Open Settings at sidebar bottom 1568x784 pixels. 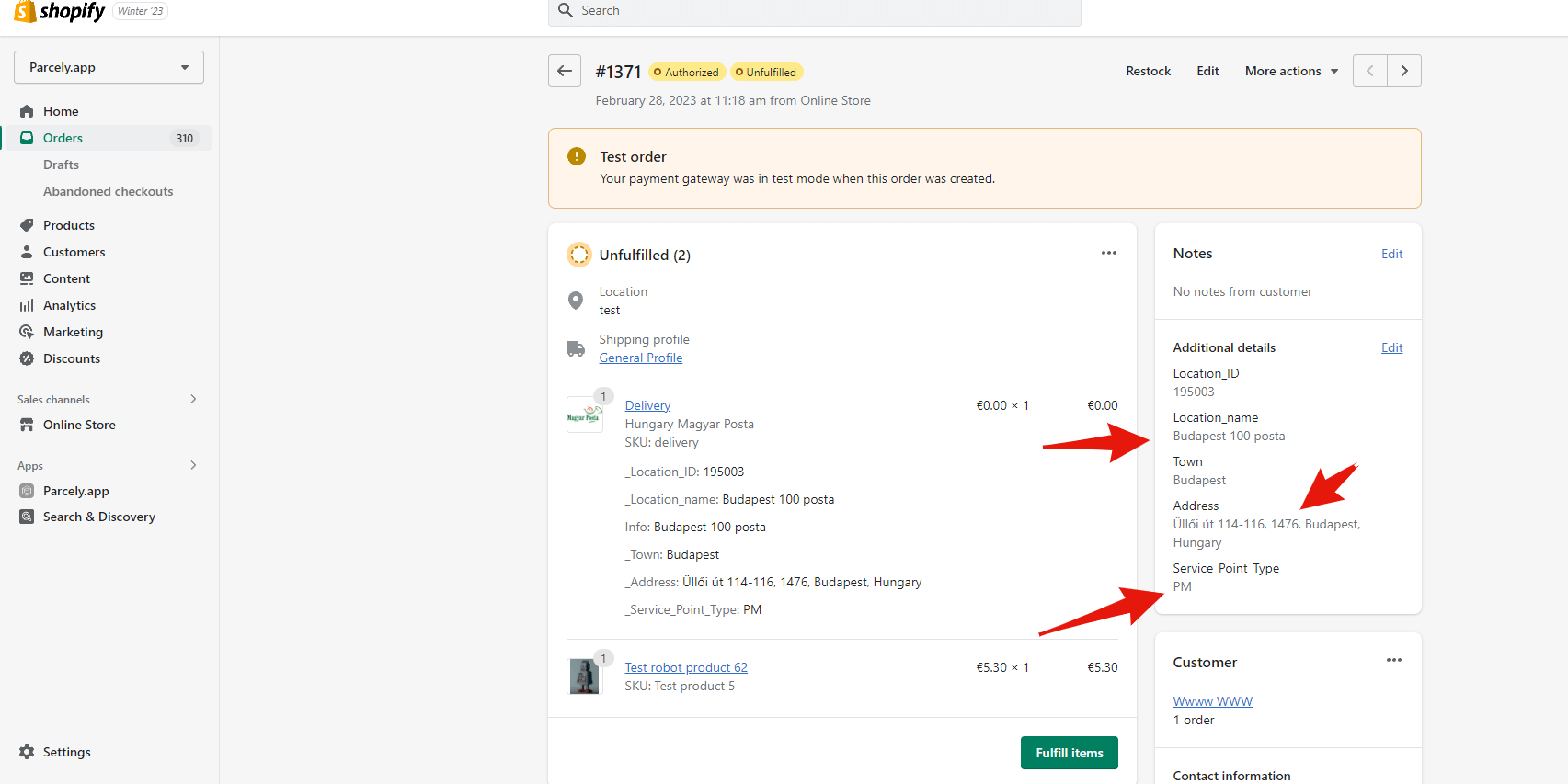67,752
